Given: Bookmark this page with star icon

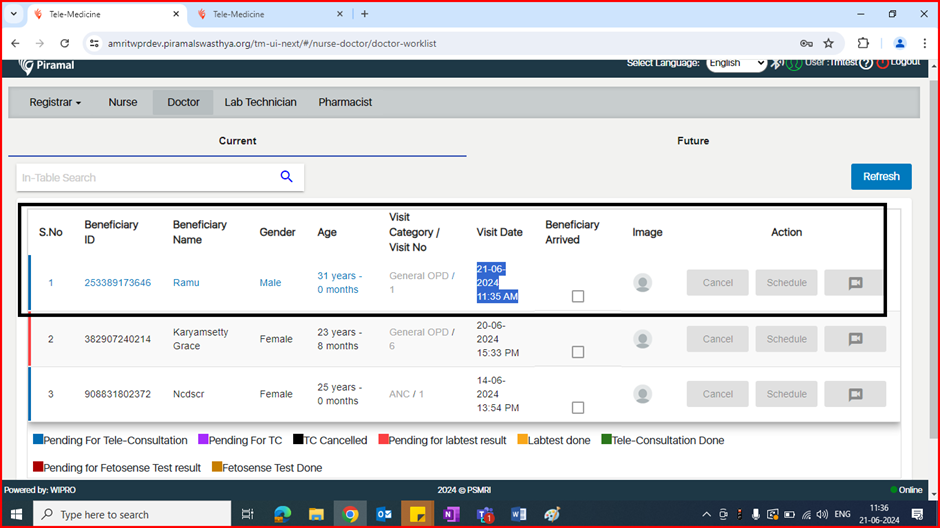Looking at the screenshot, I should pos(828,43).
